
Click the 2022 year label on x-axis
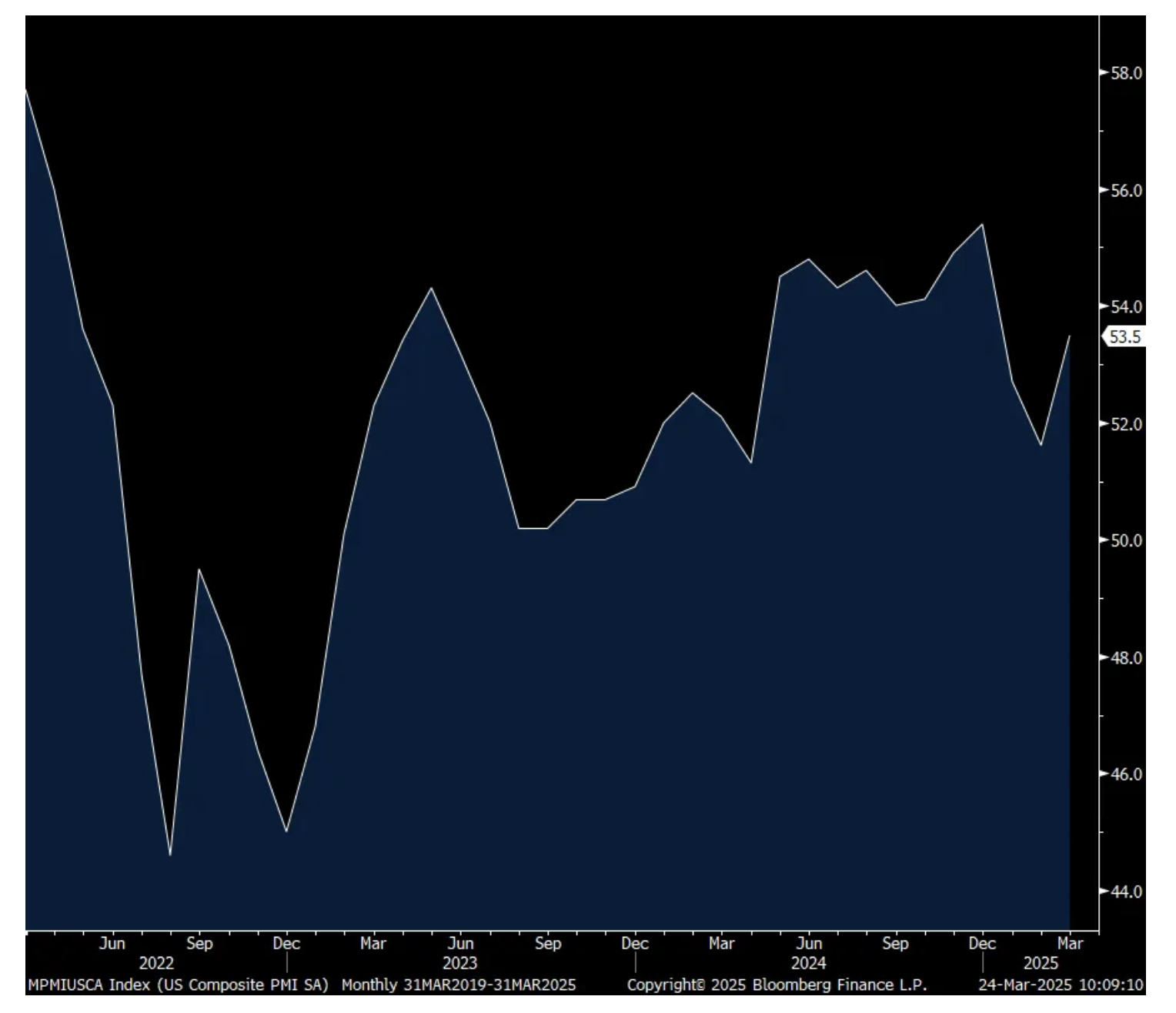click(x=156, y=963)
